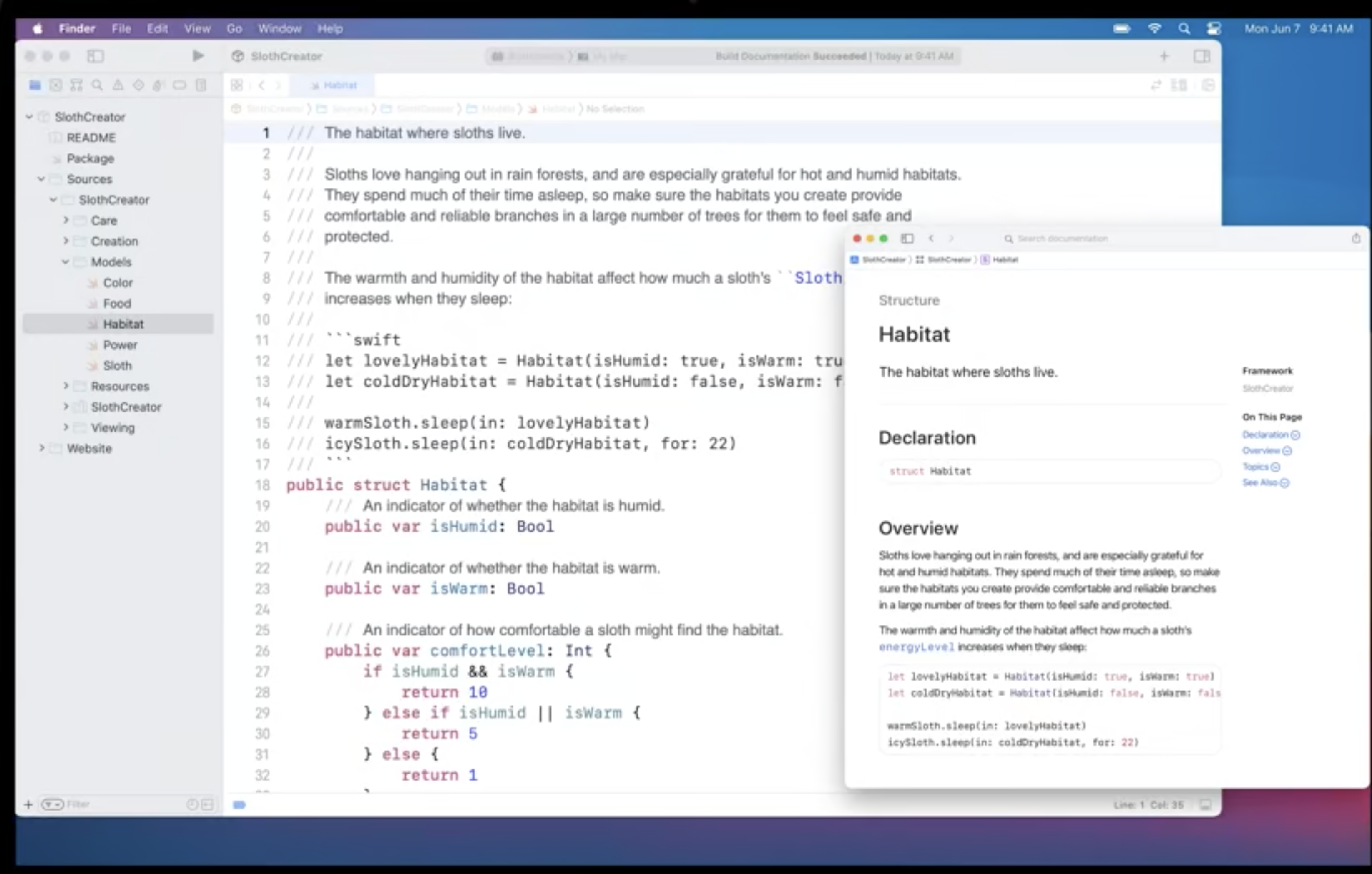Toggle recent files filter clock icon

192,804
